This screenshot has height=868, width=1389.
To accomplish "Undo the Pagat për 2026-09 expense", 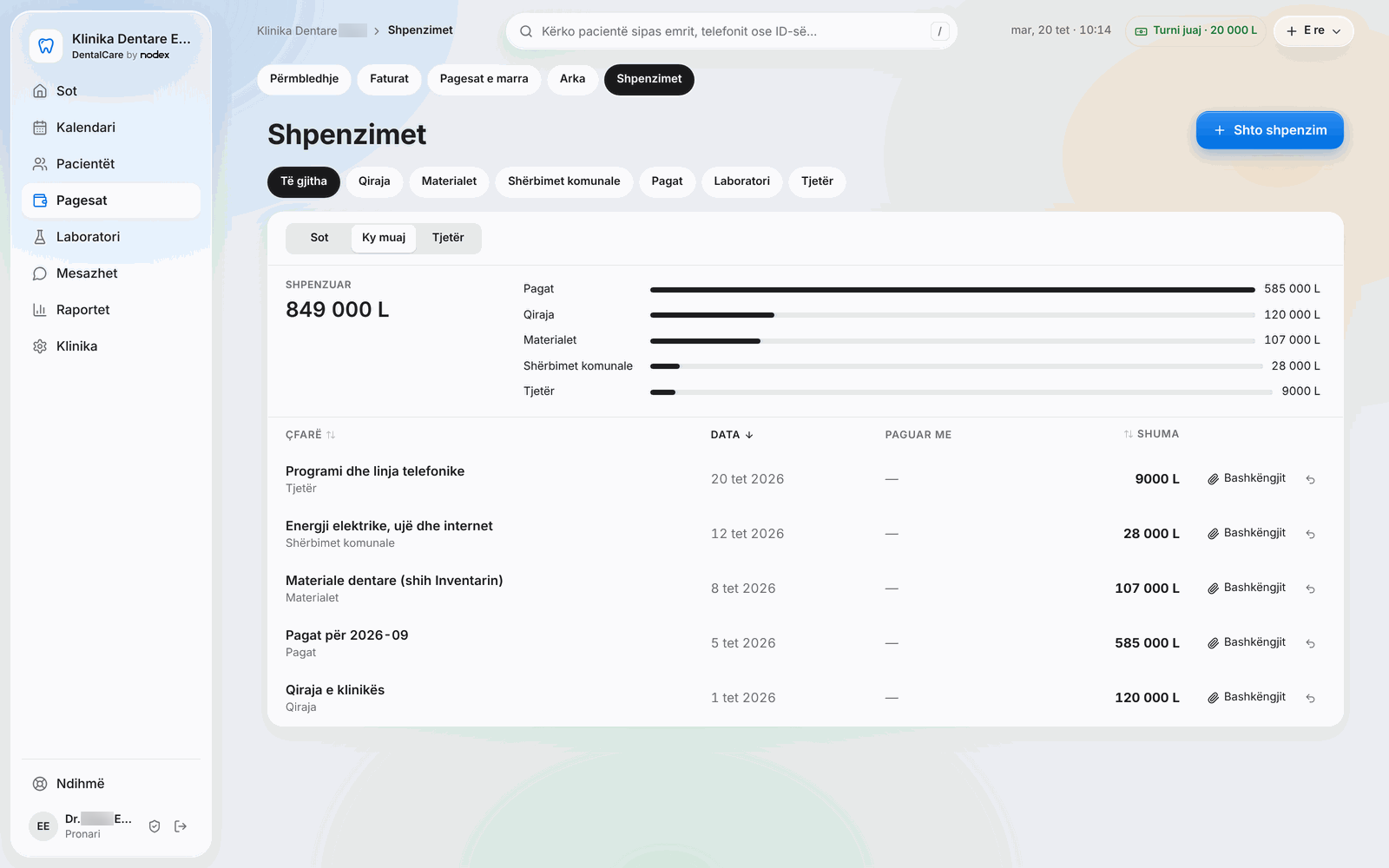I will pos(1311,643).
